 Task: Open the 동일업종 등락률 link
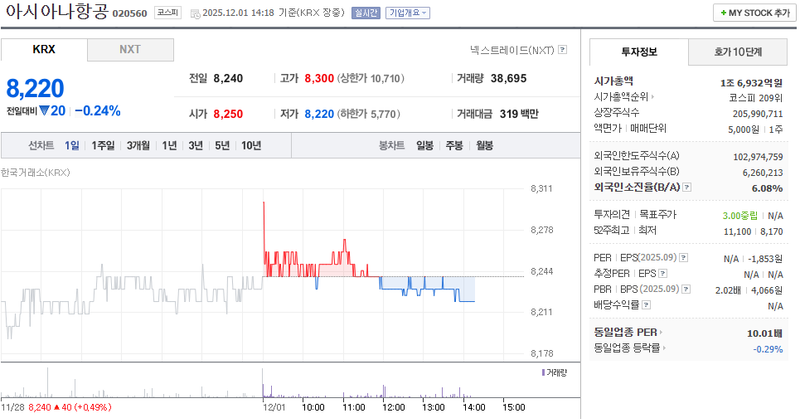point(629,348)
